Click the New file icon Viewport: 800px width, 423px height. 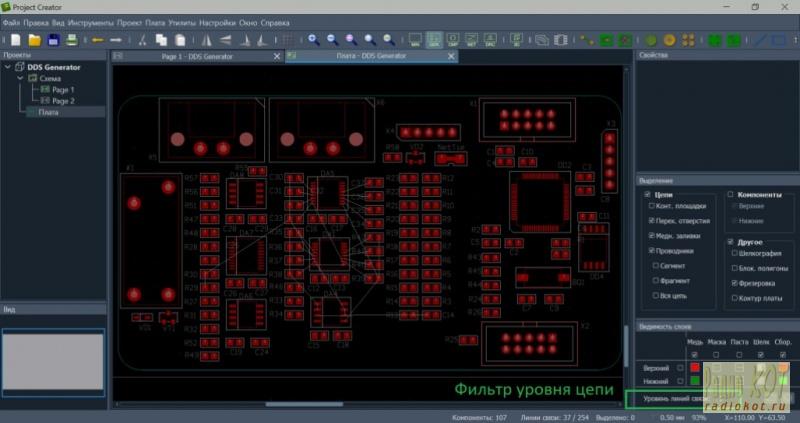pyautogui.click(x=14, y=40)
